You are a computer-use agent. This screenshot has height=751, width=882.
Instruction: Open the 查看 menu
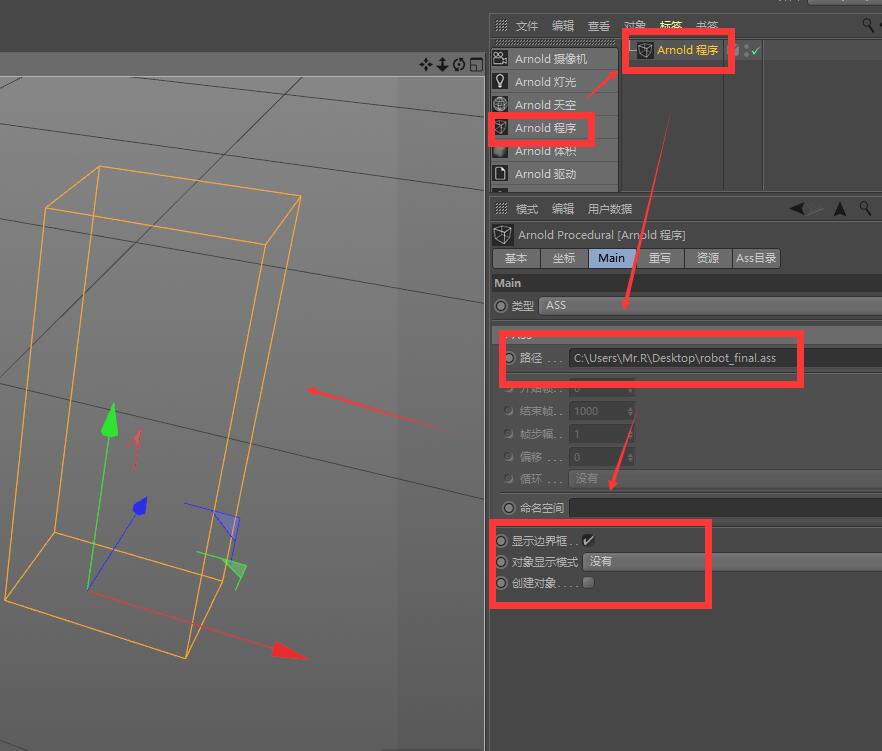click(x=598, y=26)
